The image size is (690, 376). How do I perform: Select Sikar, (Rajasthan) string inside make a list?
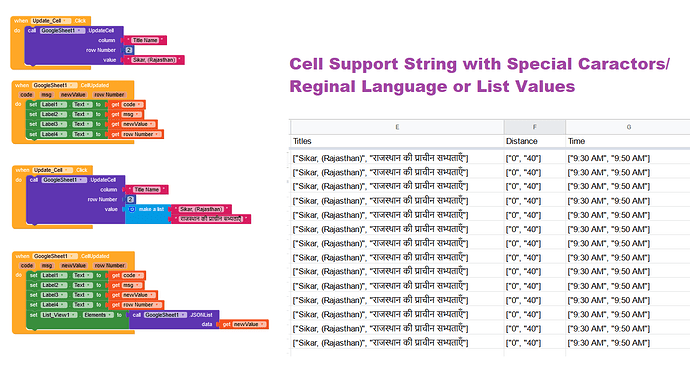202,209
